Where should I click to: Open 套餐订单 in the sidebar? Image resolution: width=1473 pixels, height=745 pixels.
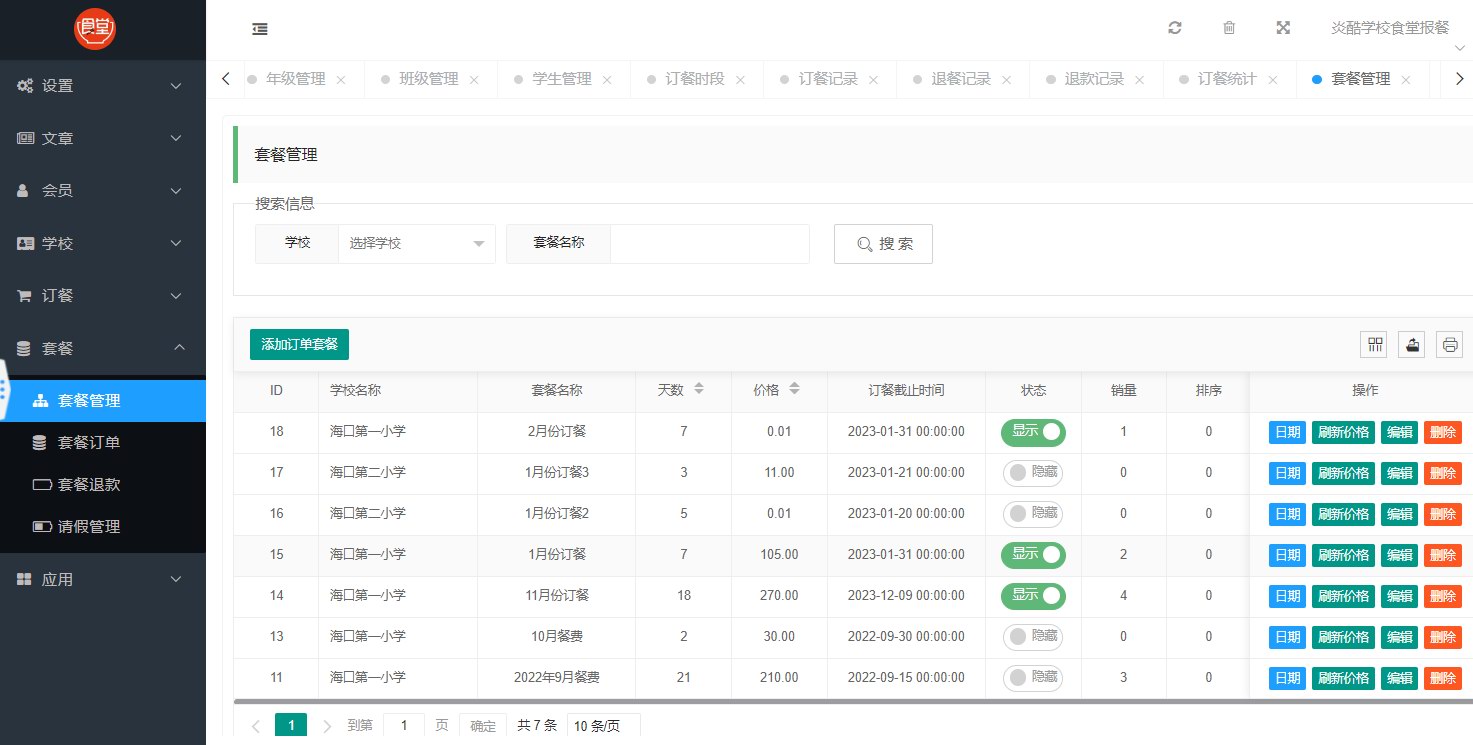(103, 443)
